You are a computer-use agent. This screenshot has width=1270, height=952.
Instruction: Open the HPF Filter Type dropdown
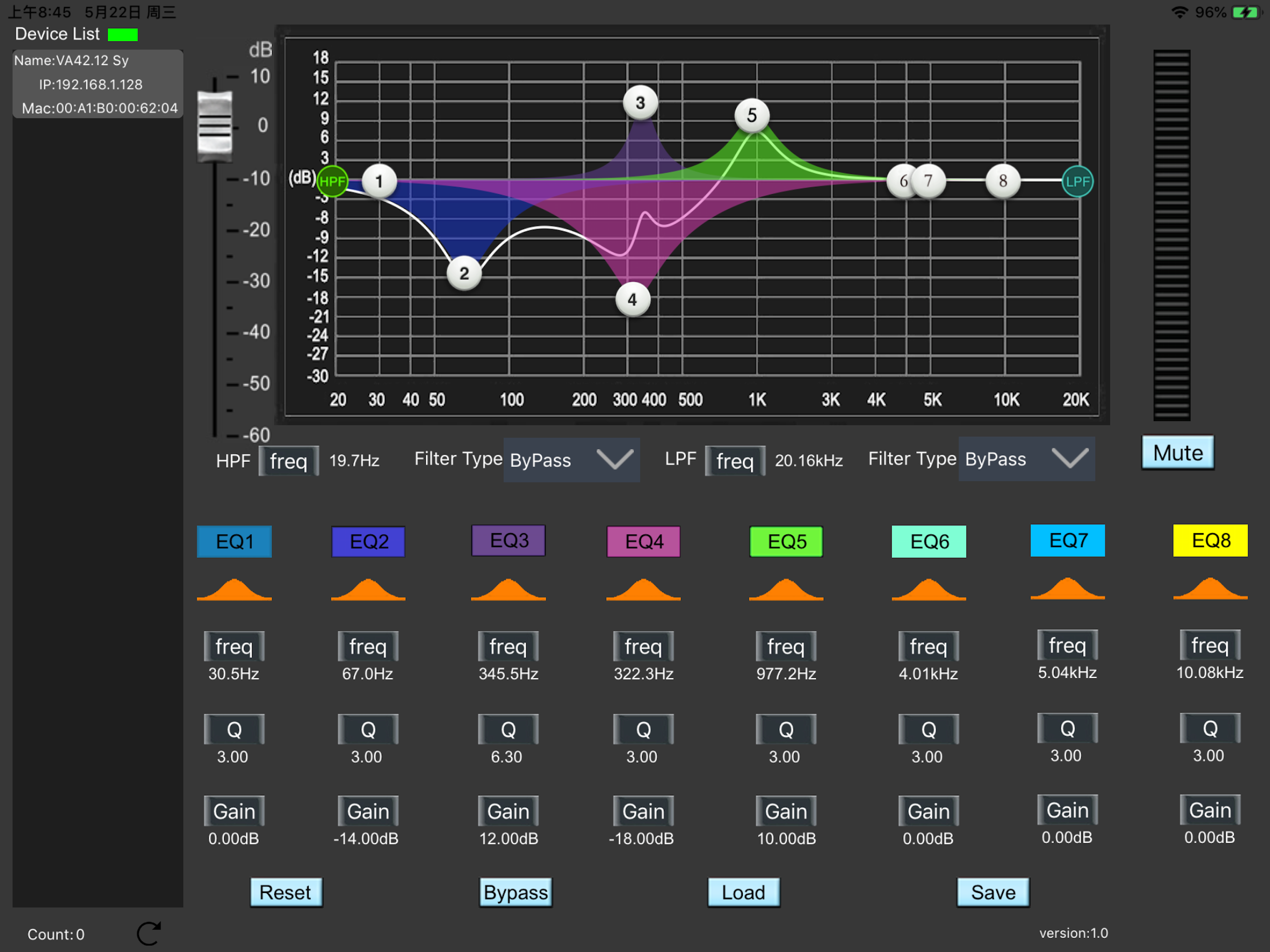(571, 460)
